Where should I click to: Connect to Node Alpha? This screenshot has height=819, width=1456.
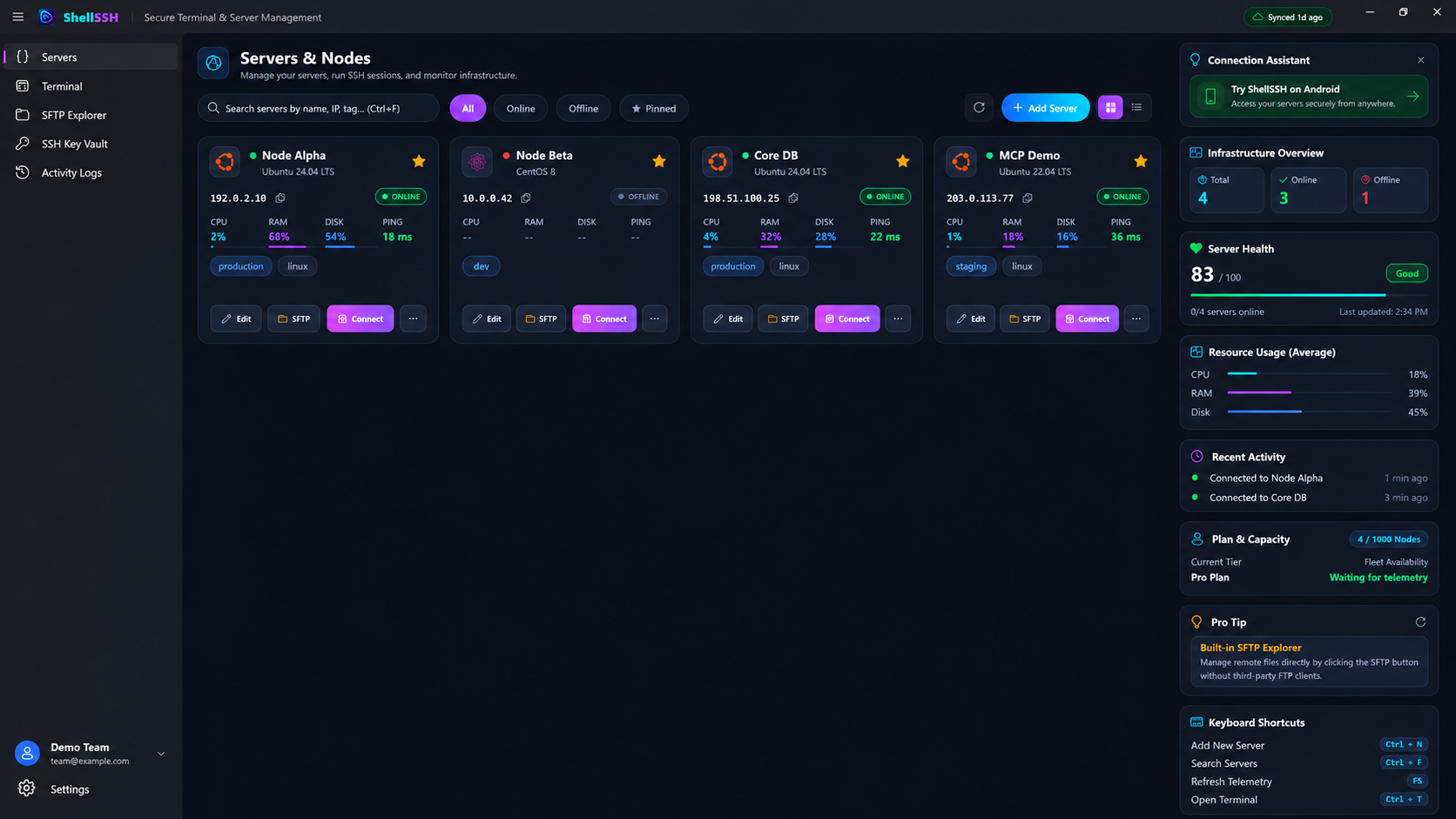click(x=361, y=319)
